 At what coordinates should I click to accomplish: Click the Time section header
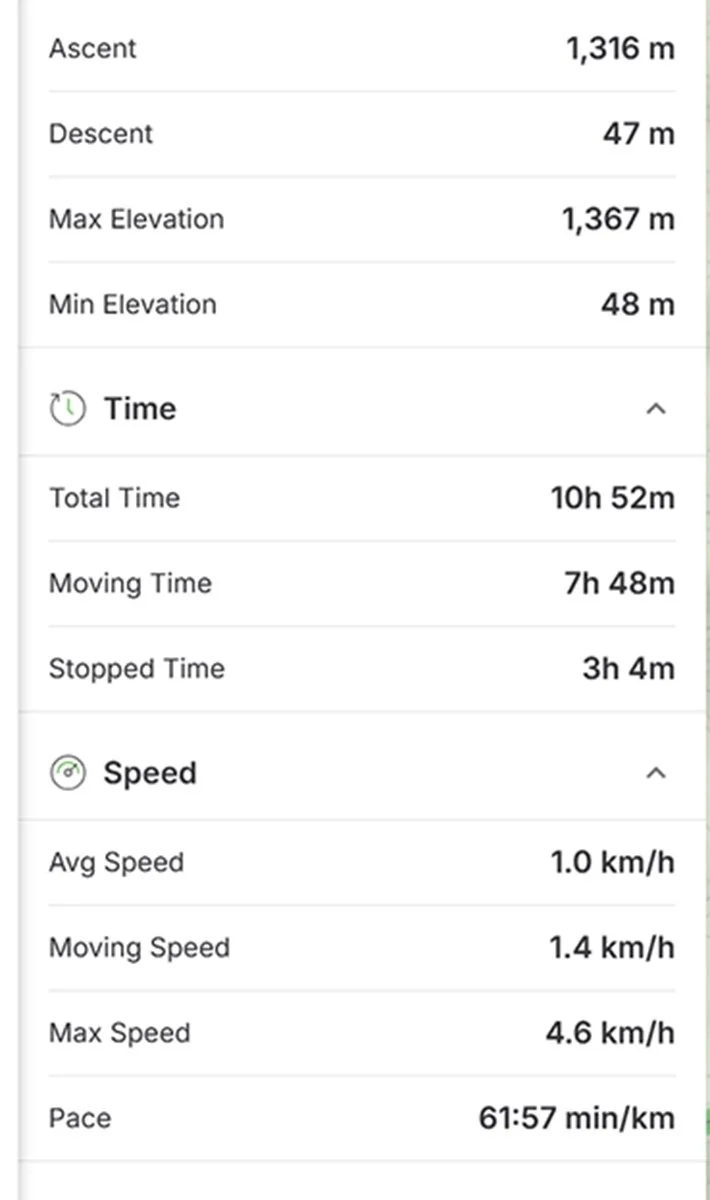(x=362, y=409)
